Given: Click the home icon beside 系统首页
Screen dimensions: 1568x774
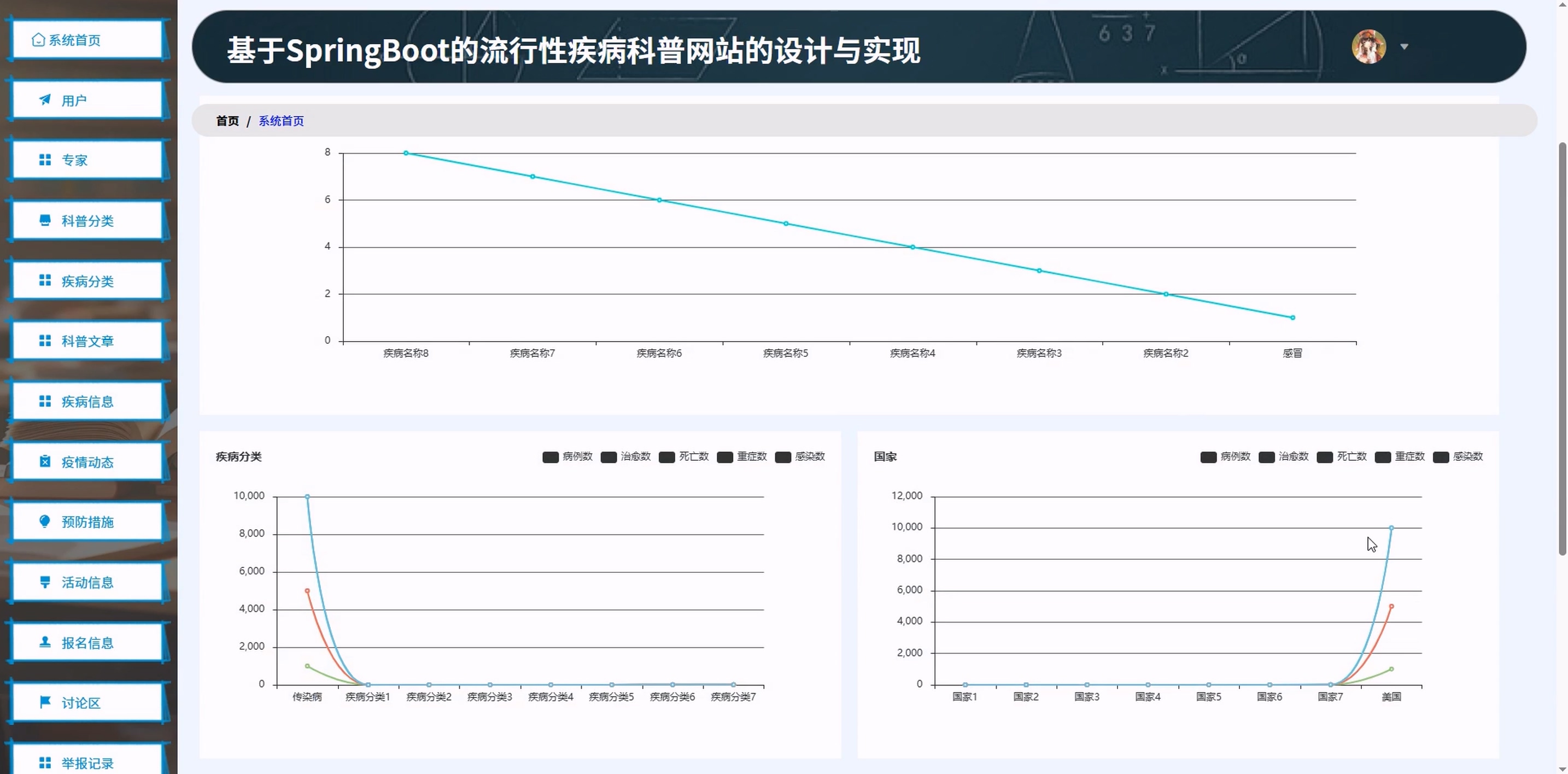Looking at the screenshot, I should [x=38, y=40].
